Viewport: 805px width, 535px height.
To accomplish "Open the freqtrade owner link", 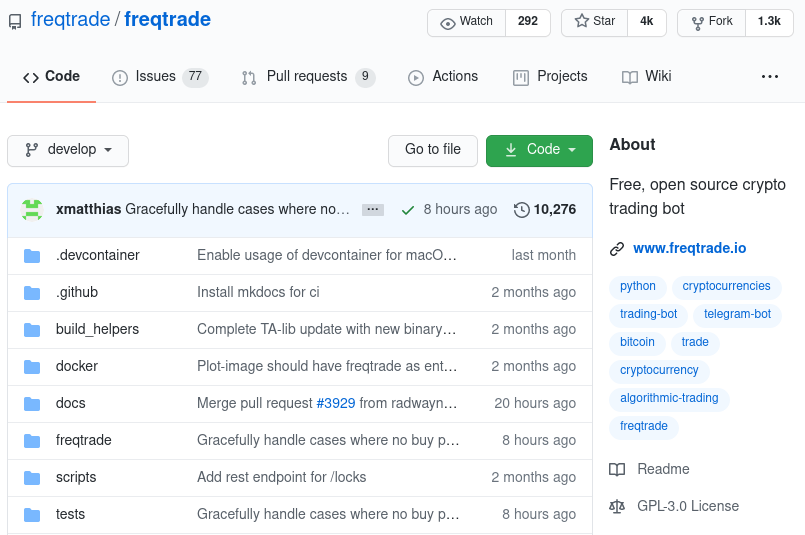I will 70,20.
